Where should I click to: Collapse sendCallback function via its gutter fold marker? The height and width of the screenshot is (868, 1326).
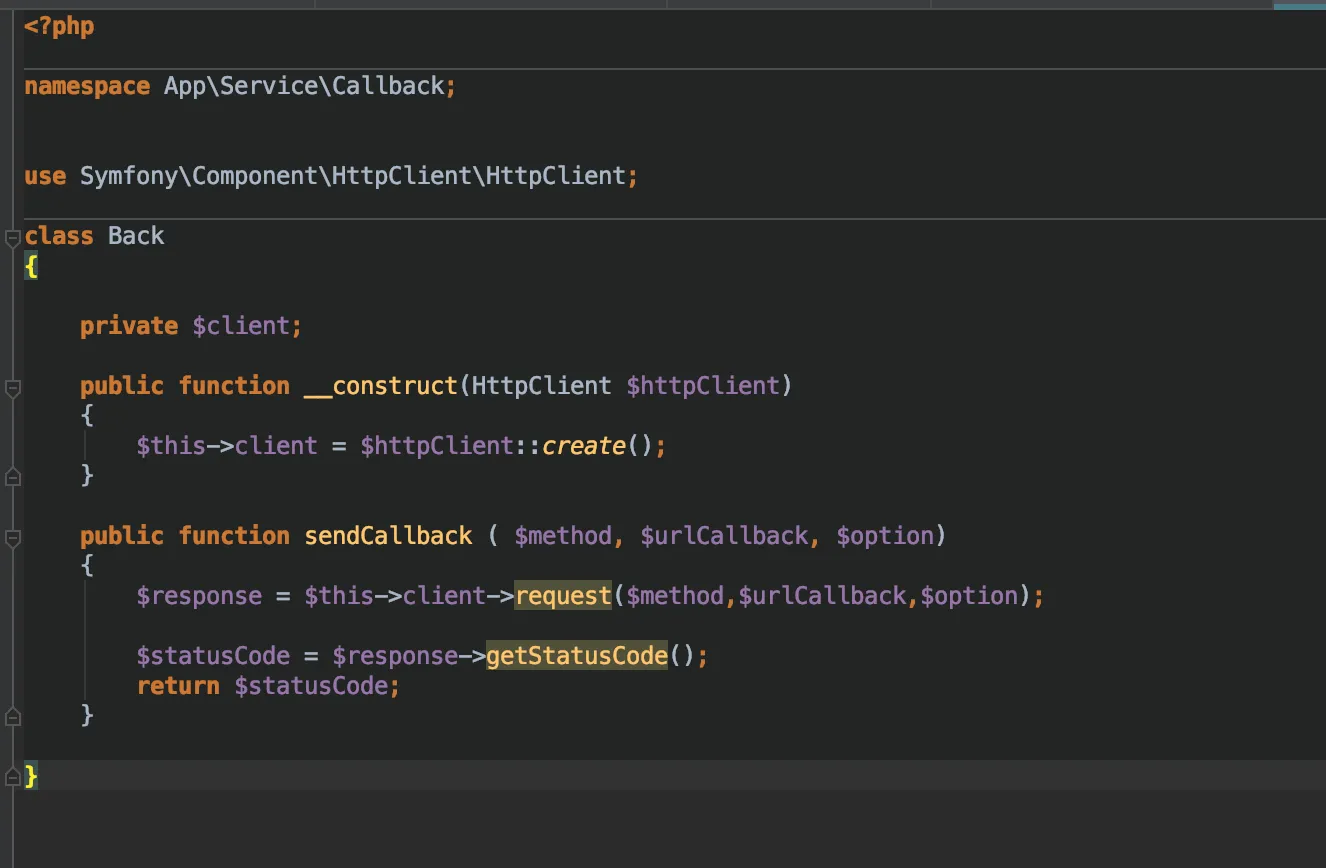tap(12, 538)
